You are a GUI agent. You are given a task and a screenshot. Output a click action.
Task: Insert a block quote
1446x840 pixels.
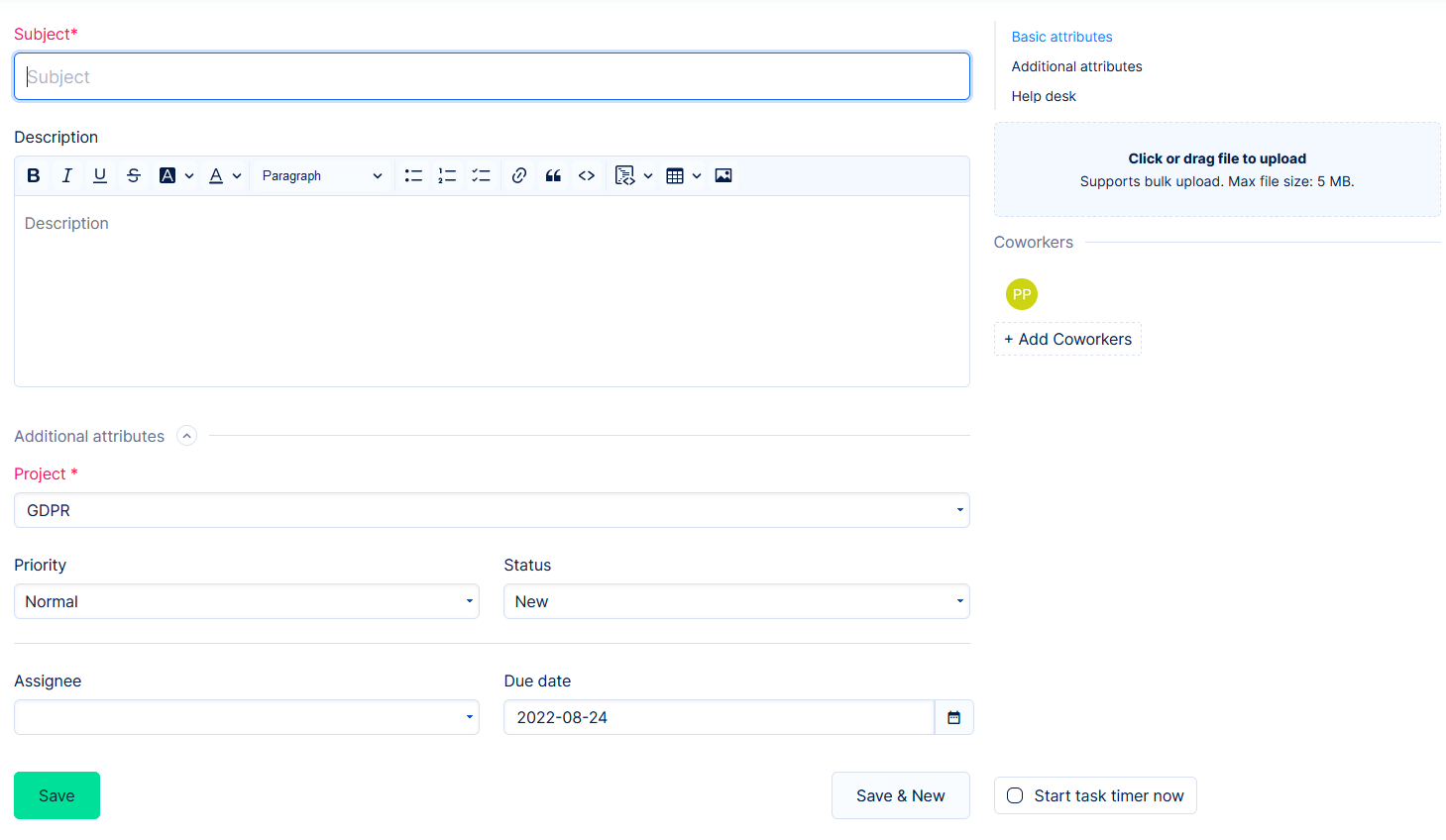553,175
